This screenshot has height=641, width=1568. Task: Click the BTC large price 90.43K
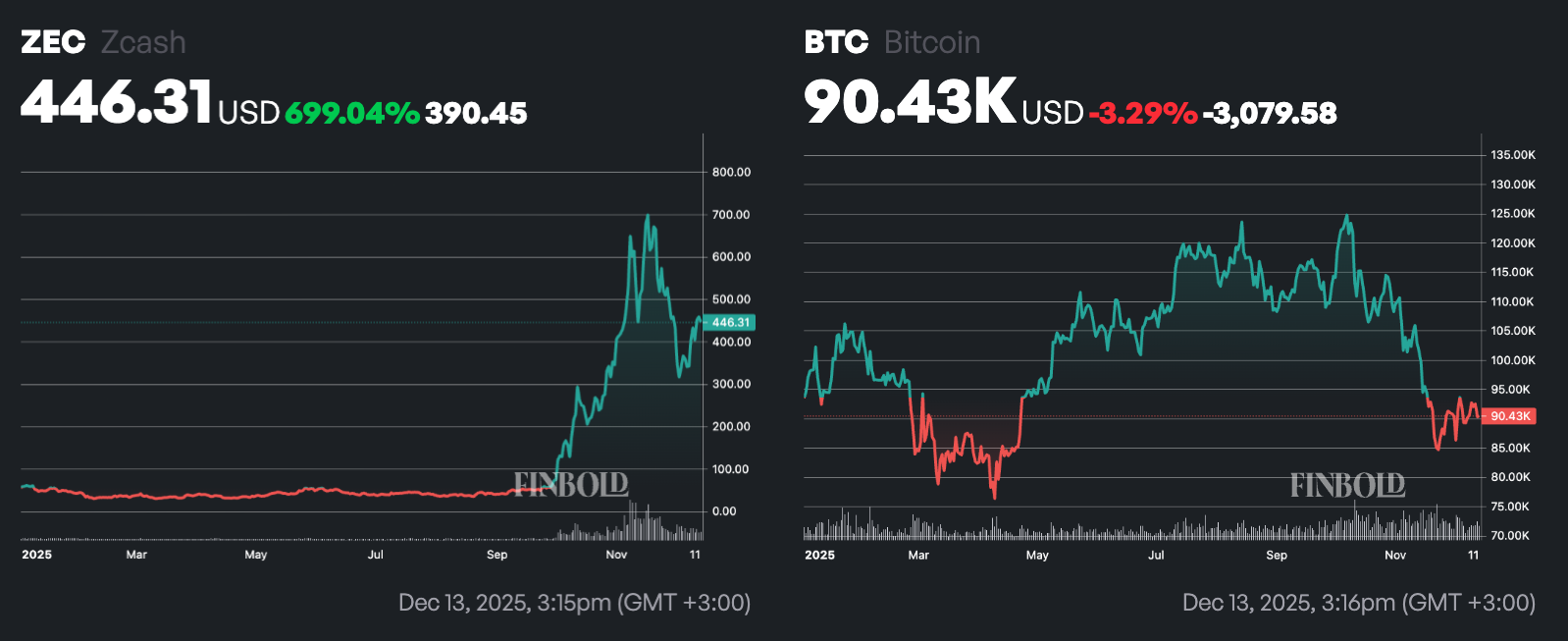[x=910, y=101]
